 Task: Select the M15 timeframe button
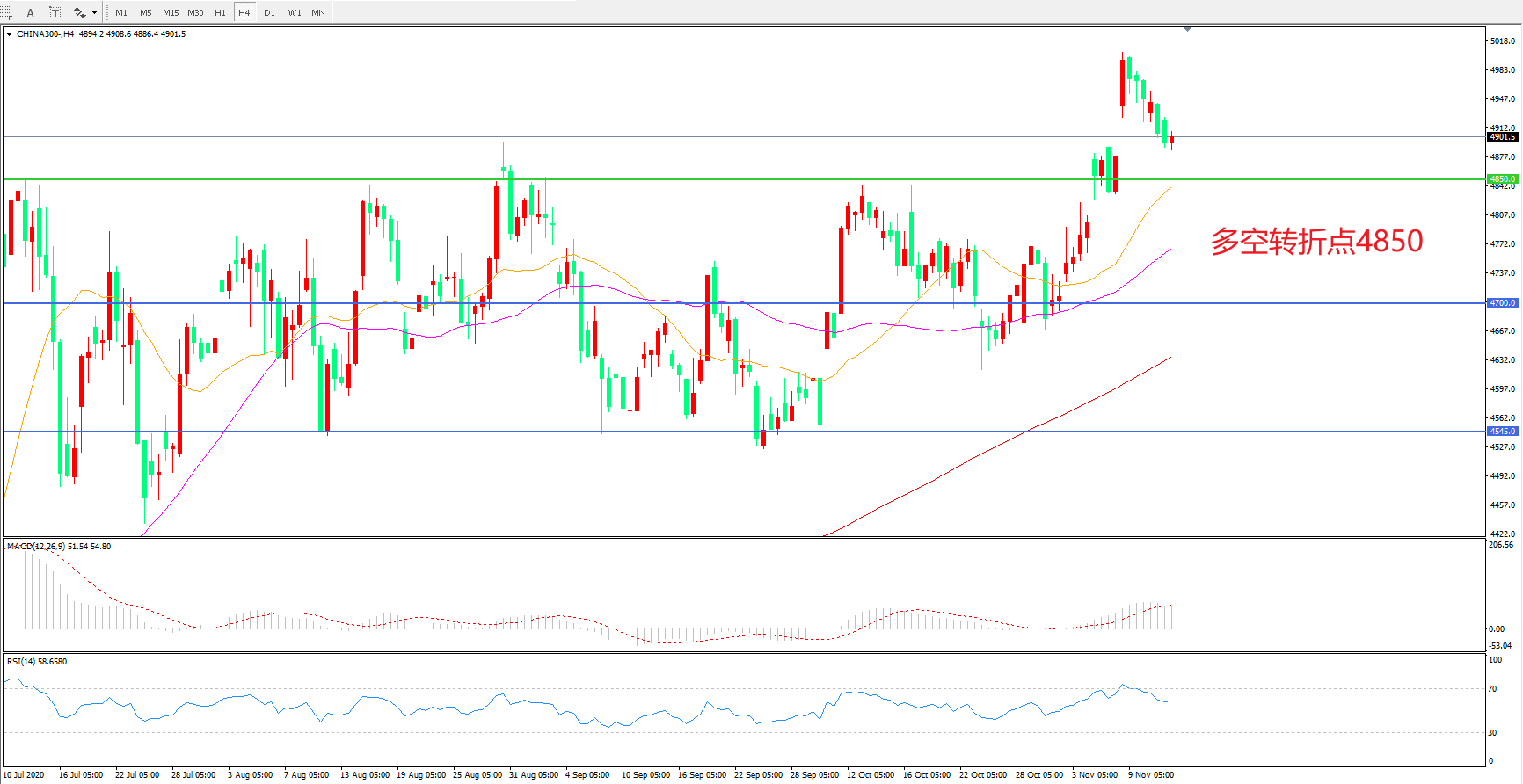pos(171,12)
